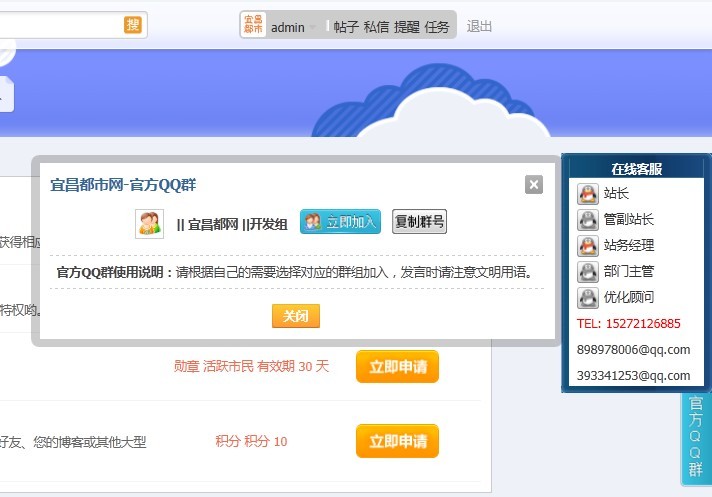Click the 站长 contact label
The image size is (712, 497).
[x=616, y=193]
